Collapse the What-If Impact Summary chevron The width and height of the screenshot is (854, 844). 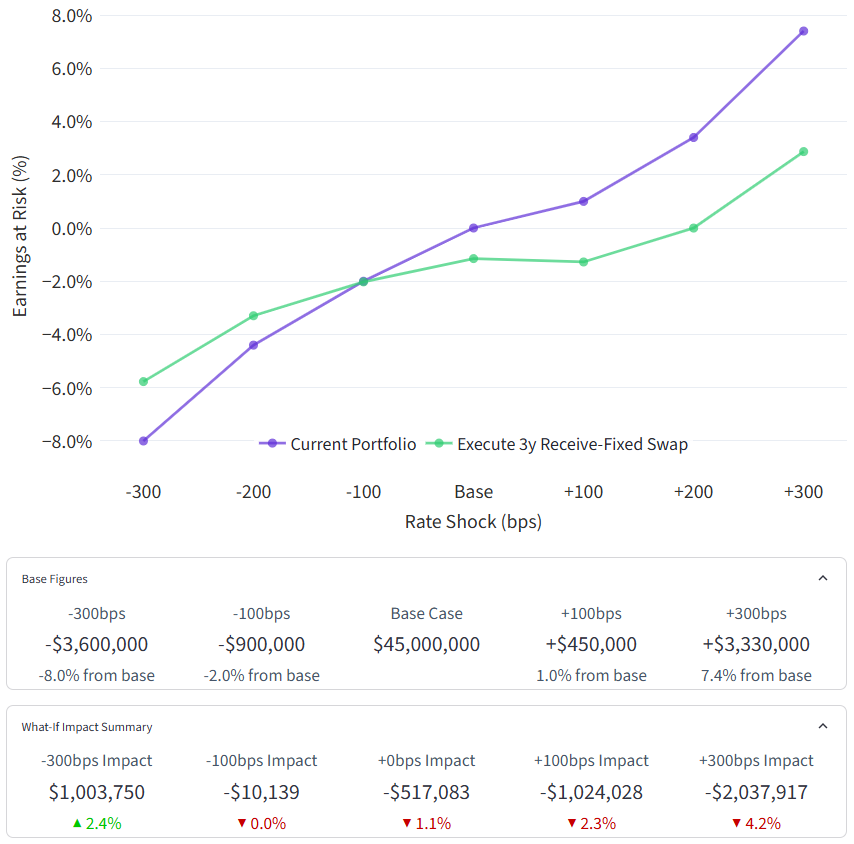click(822, 727)
